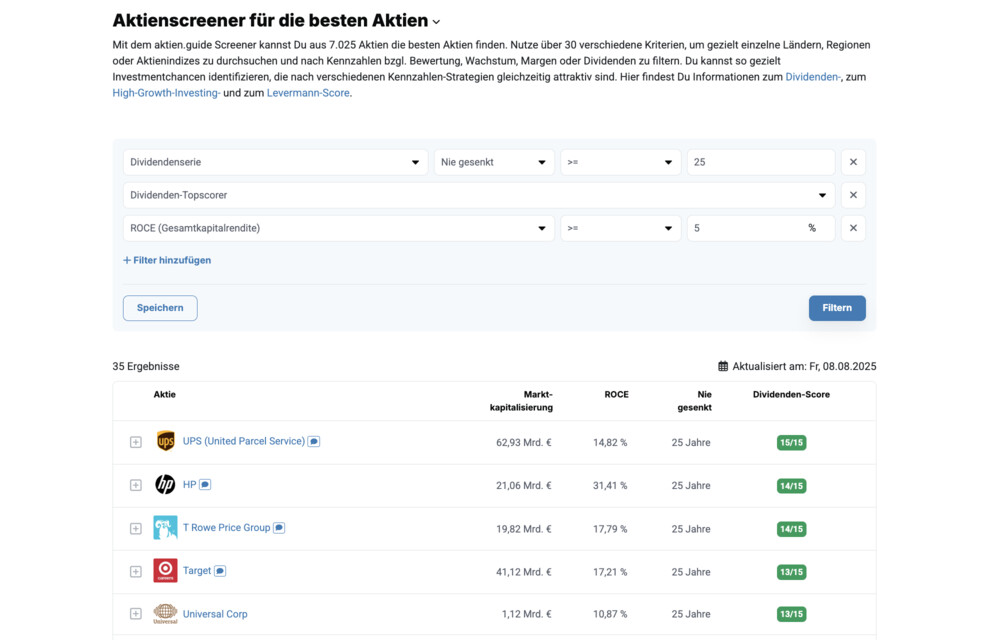
Task: Open the Levermann-Score link
Action: click(308, 93)
